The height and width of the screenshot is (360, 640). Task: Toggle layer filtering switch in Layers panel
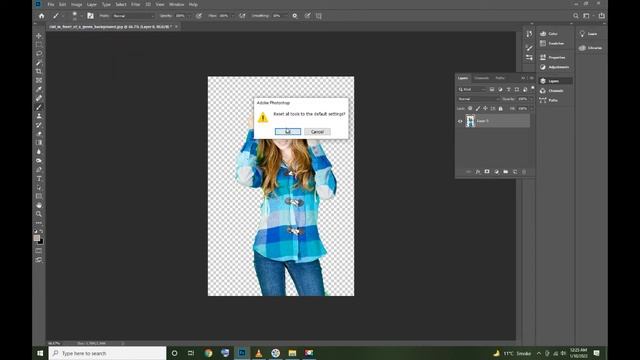[532, 89]
